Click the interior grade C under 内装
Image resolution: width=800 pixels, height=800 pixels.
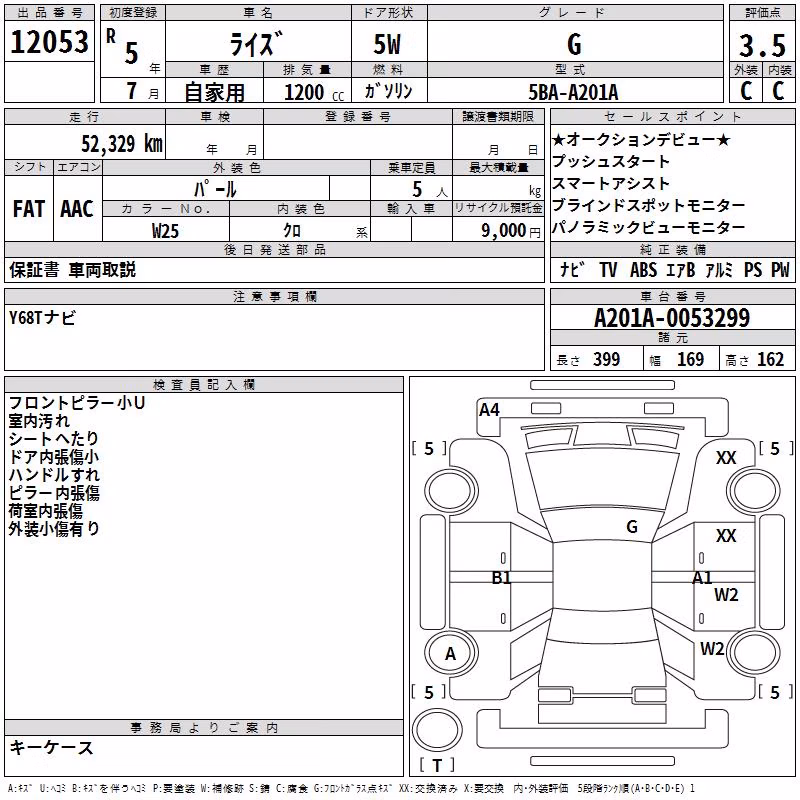coord(778,91)
